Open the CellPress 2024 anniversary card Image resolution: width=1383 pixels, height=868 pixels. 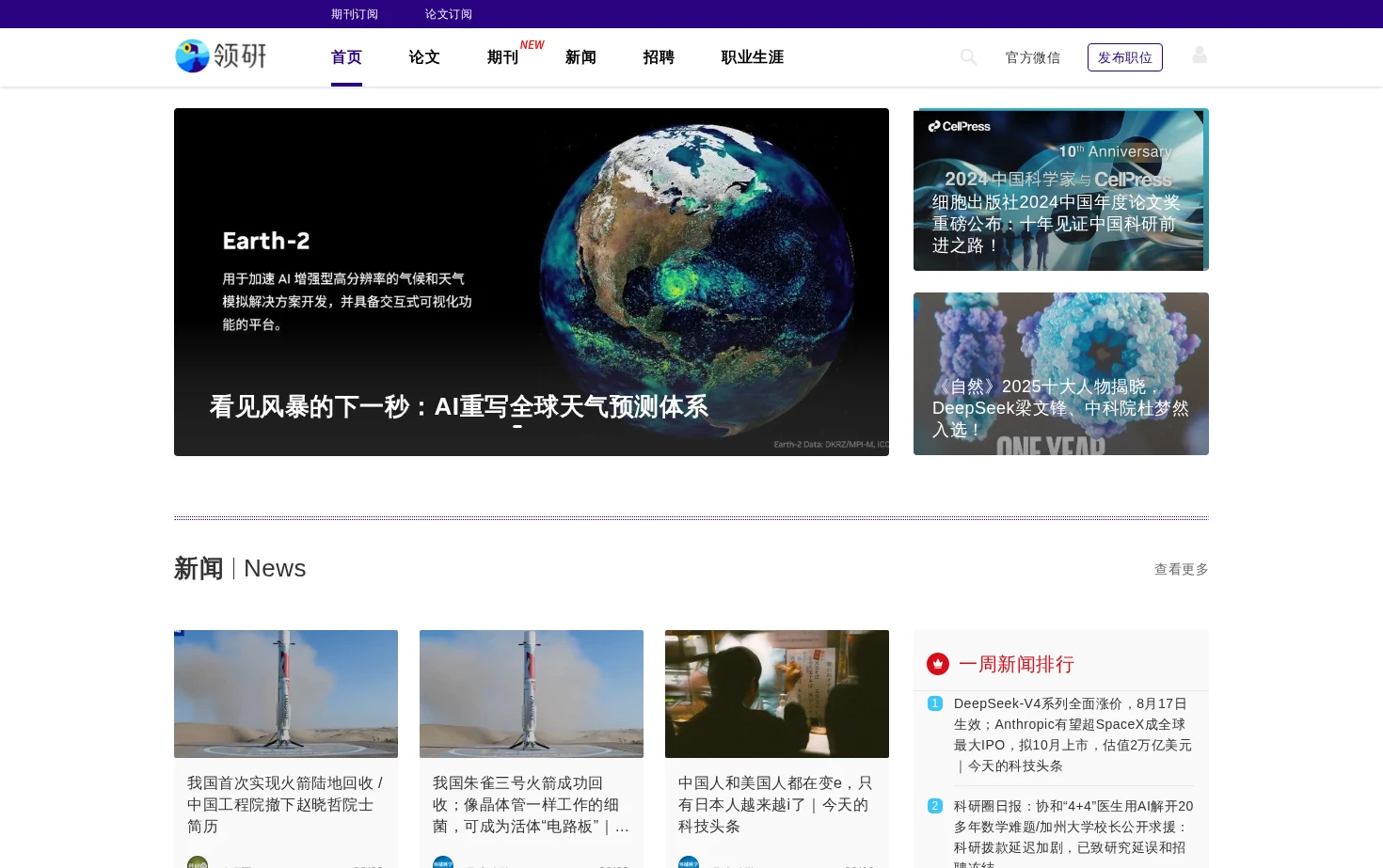pos(1061,189)
